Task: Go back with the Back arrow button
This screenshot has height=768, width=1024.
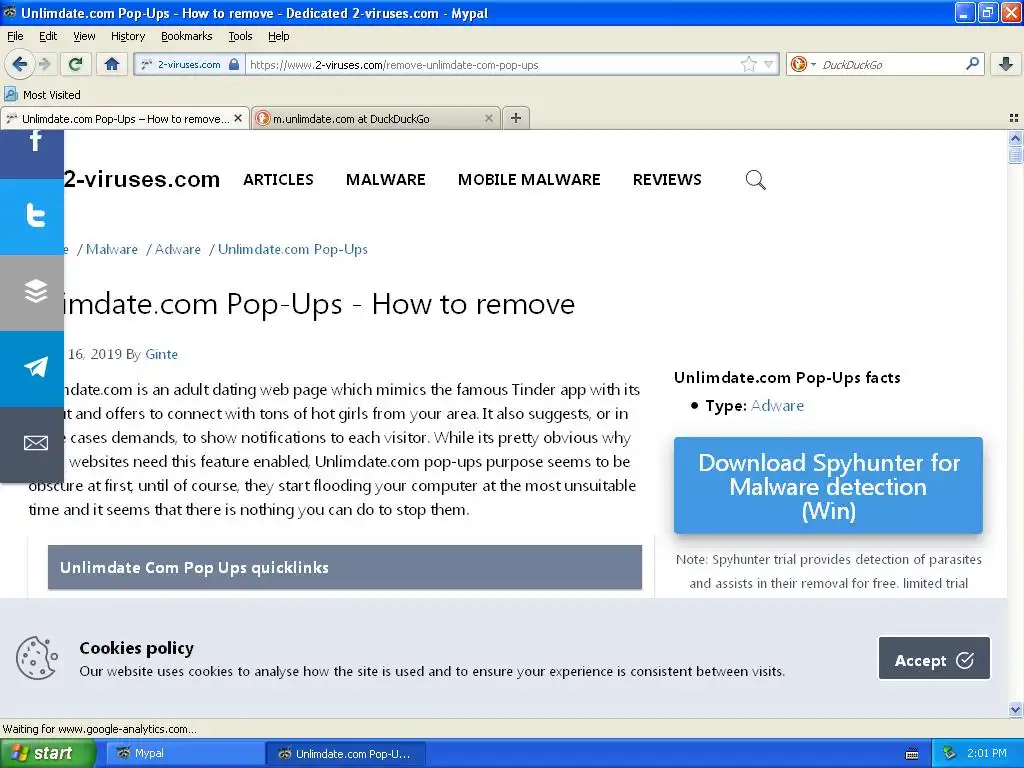Action: point(20,65)
